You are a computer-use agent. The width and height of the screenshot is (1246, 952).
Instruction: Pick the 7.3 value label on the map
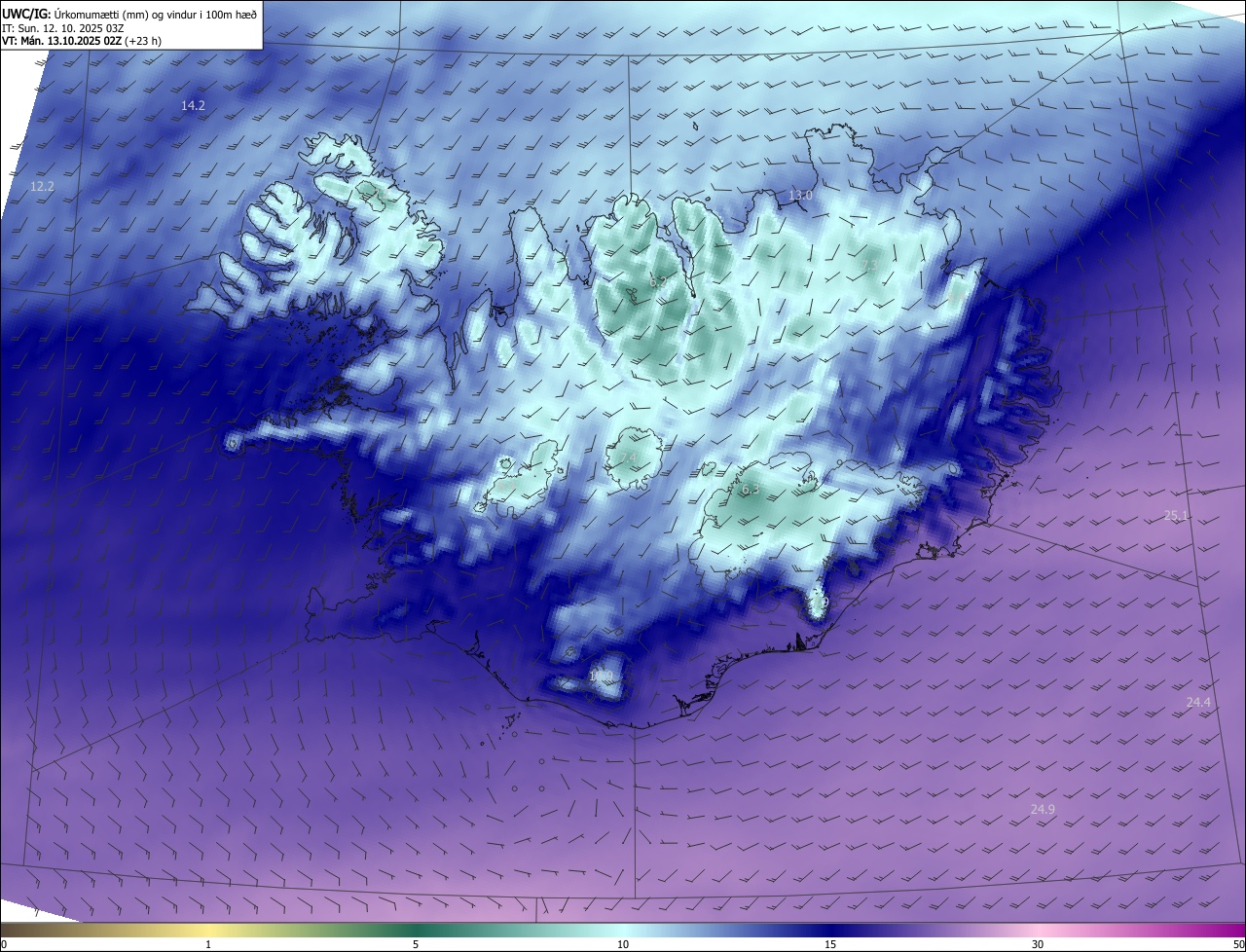click(869, 265)
